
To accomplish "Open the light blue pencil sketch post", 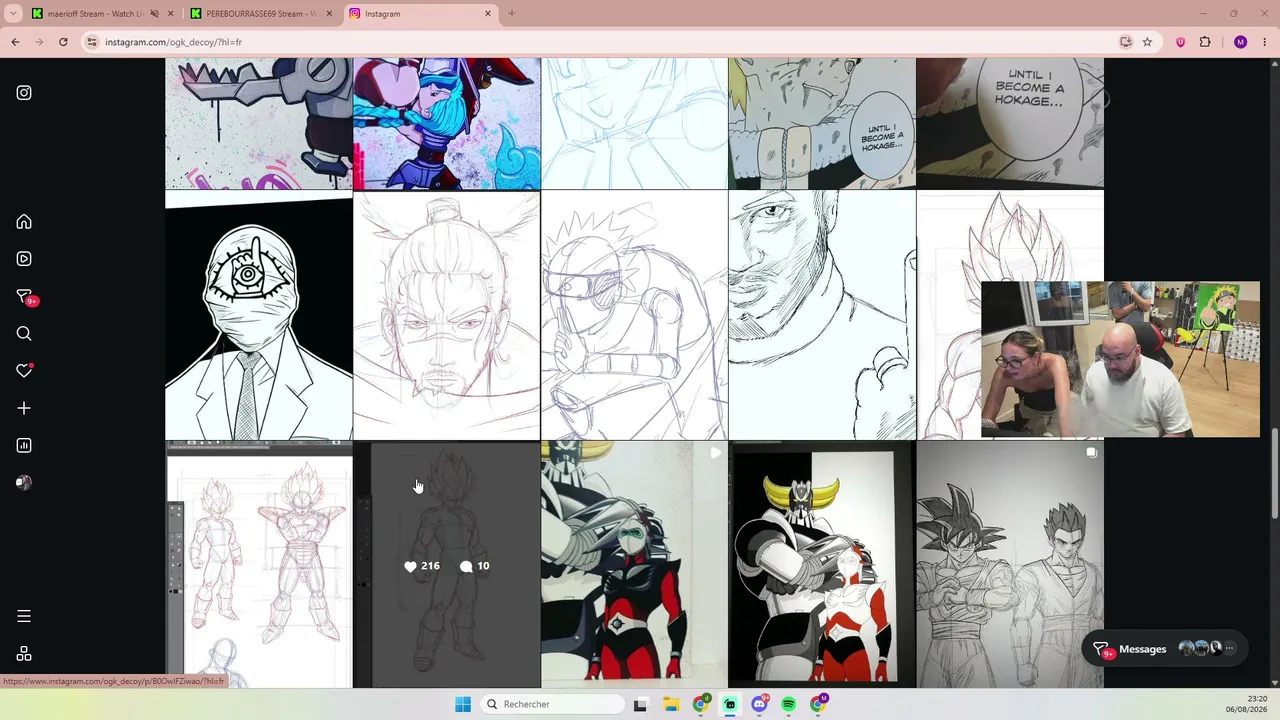I will click(x=635, y=123).
